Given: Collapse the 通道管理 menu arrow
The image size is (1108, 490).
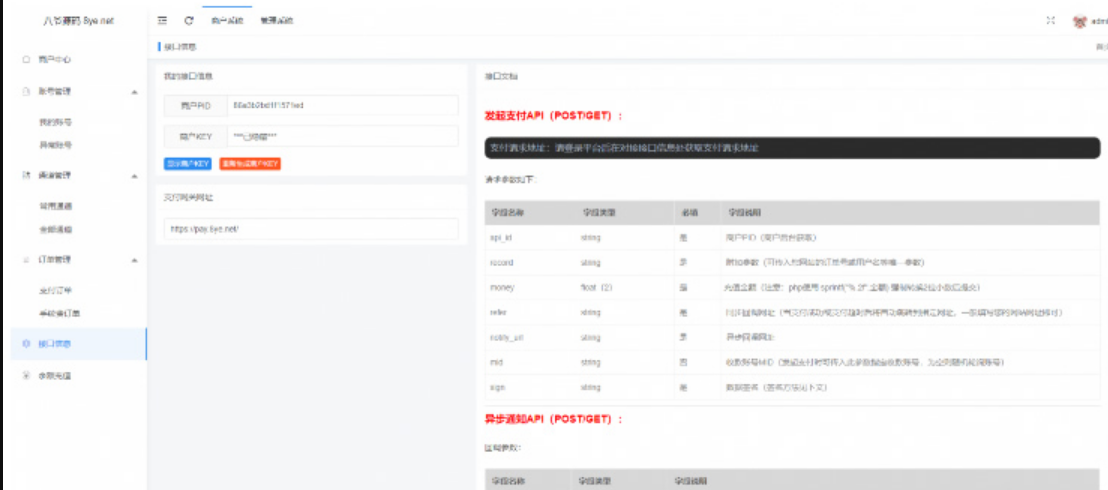Looking at the screenshot, I should 134,176.
